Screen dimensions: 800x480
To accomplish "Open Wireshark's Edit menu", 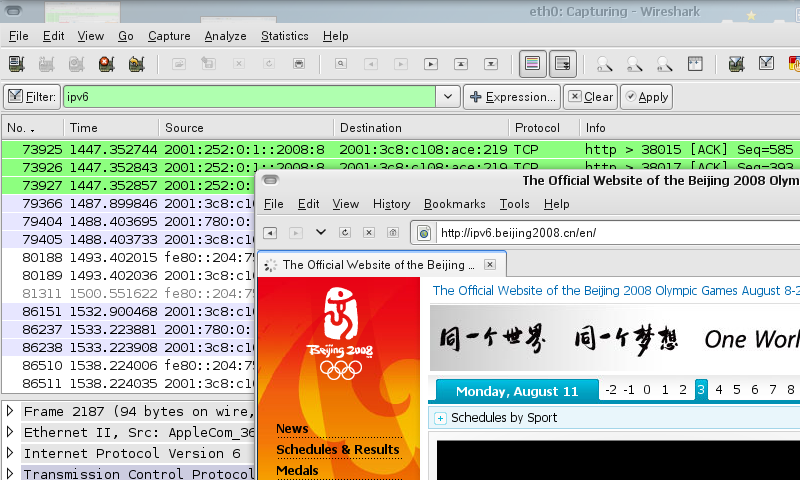I will [54, 36].
